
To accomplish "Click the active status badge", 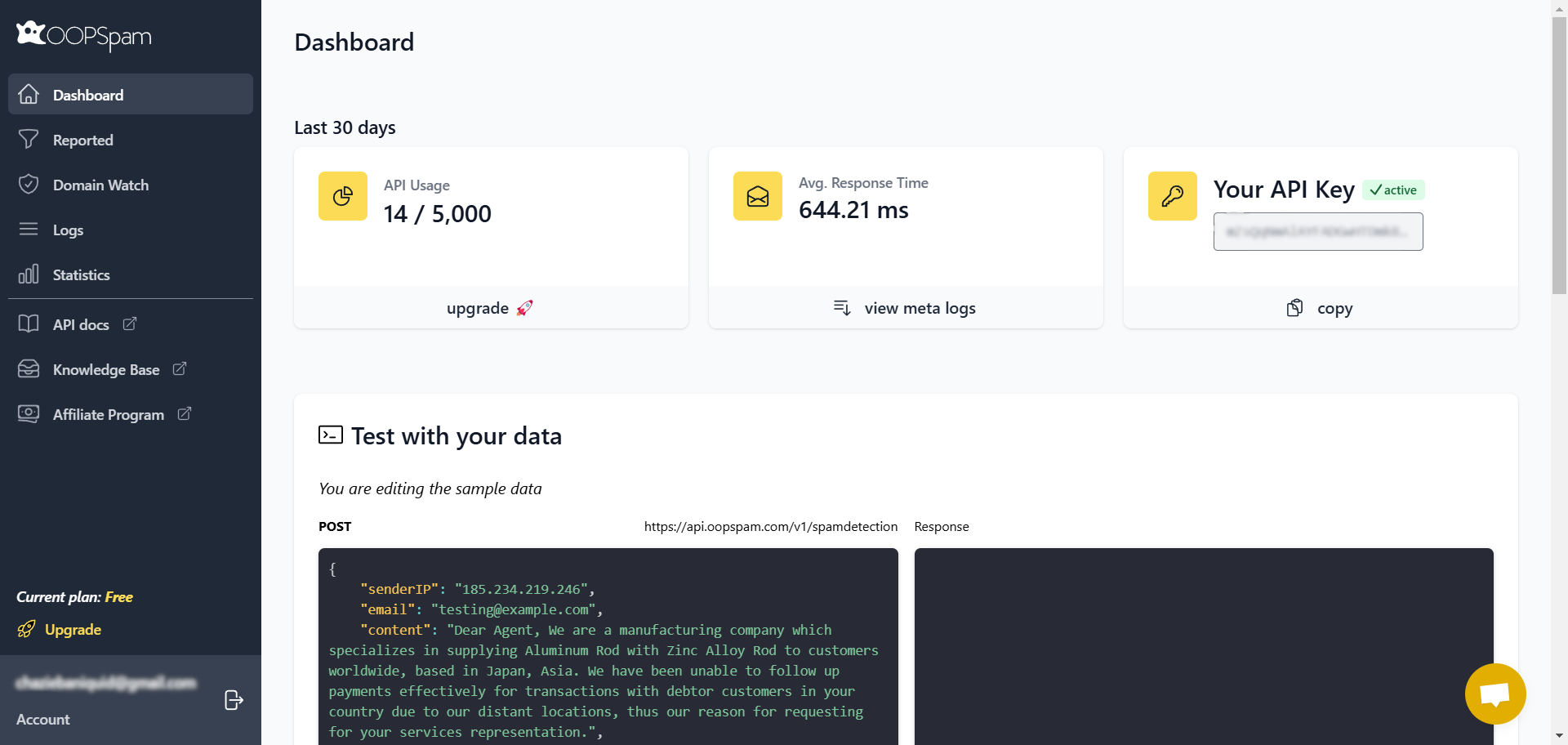I will [1393, 190].
